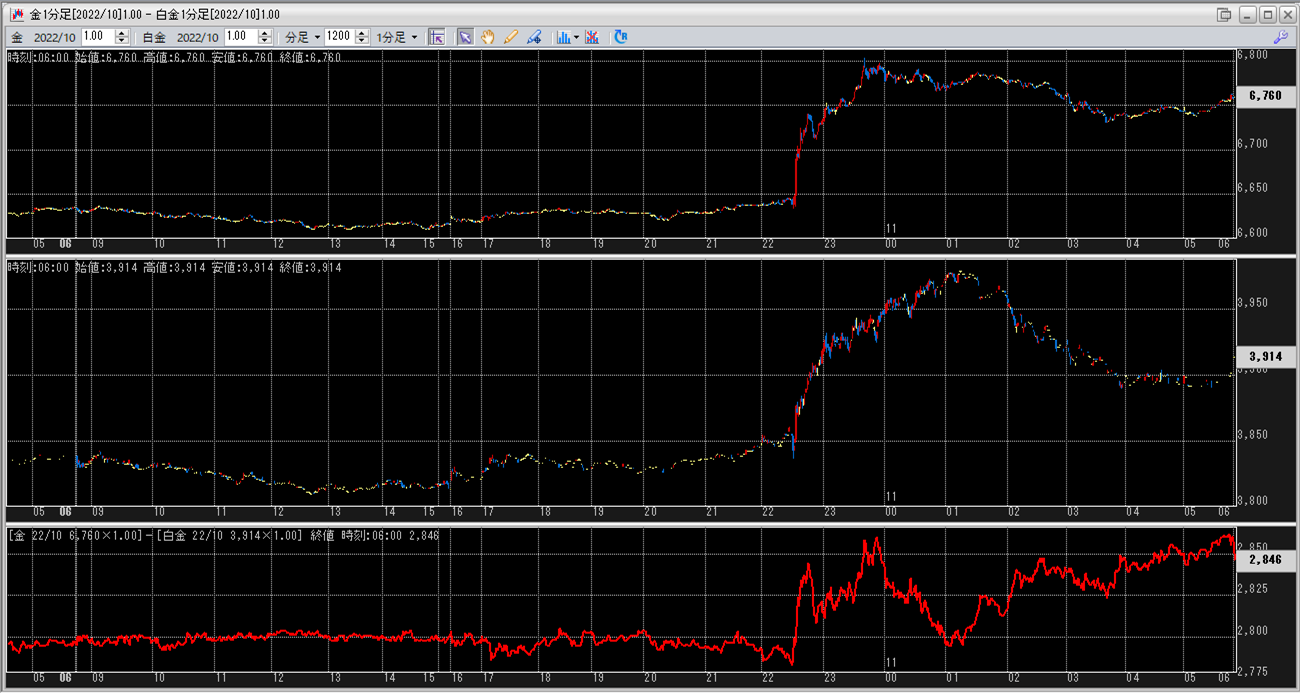Viewport: 1300px width, 694px height.
Task: Click the remove indicators chart icon
Action: [x=592, y=37]
